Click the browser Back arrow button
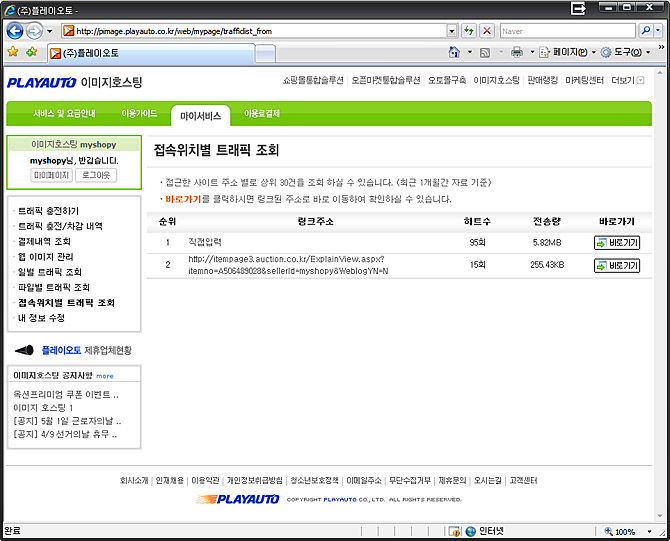 (x=14, y=31)
